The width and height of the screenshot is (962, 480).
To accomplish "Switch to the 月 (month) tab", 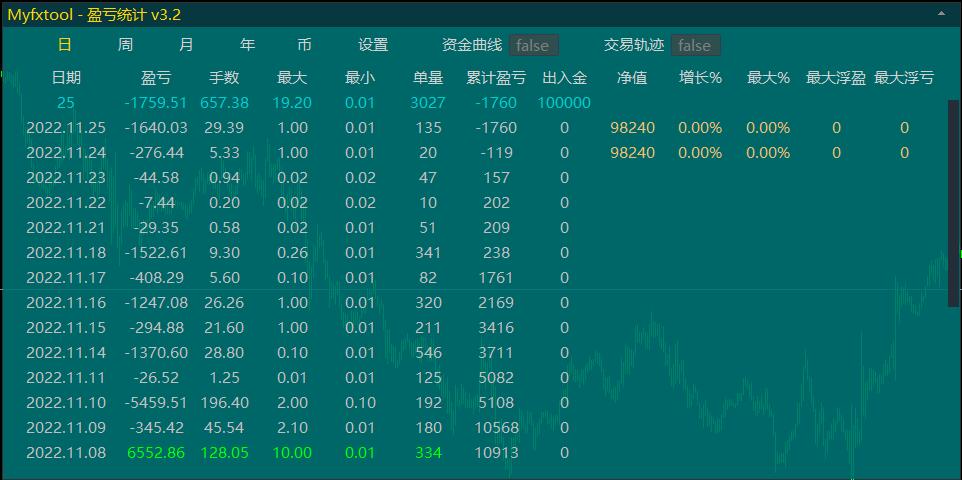I will click(x=187, y=45).
